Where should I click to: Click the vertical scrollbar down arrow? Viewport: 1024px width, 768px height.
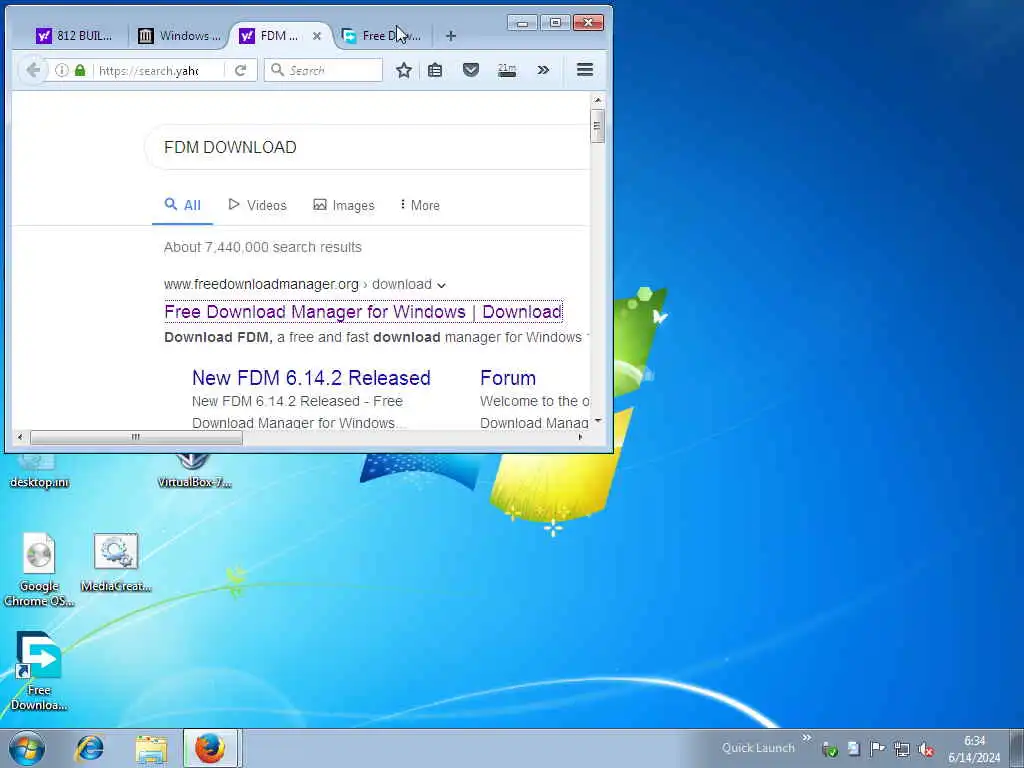(x=597, y=421)
